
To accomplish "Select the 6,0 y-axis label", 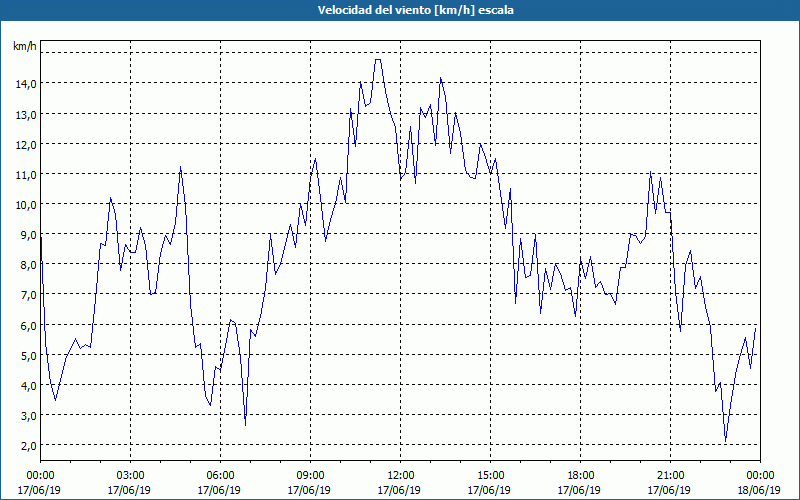I will tap(28, 326).
